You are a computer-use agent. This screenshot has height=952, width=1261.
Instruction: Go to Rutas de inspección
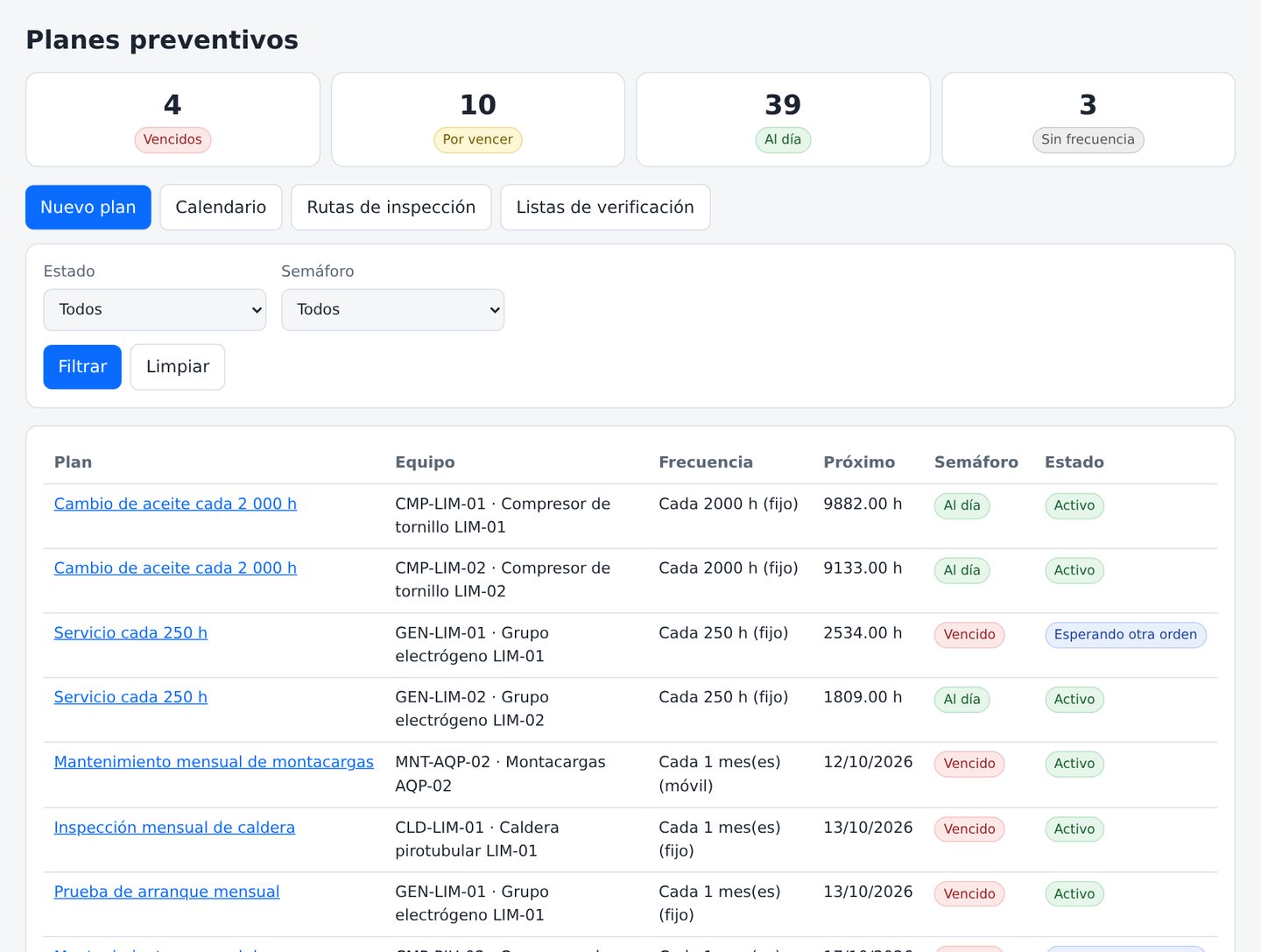[x=391, y=208]
